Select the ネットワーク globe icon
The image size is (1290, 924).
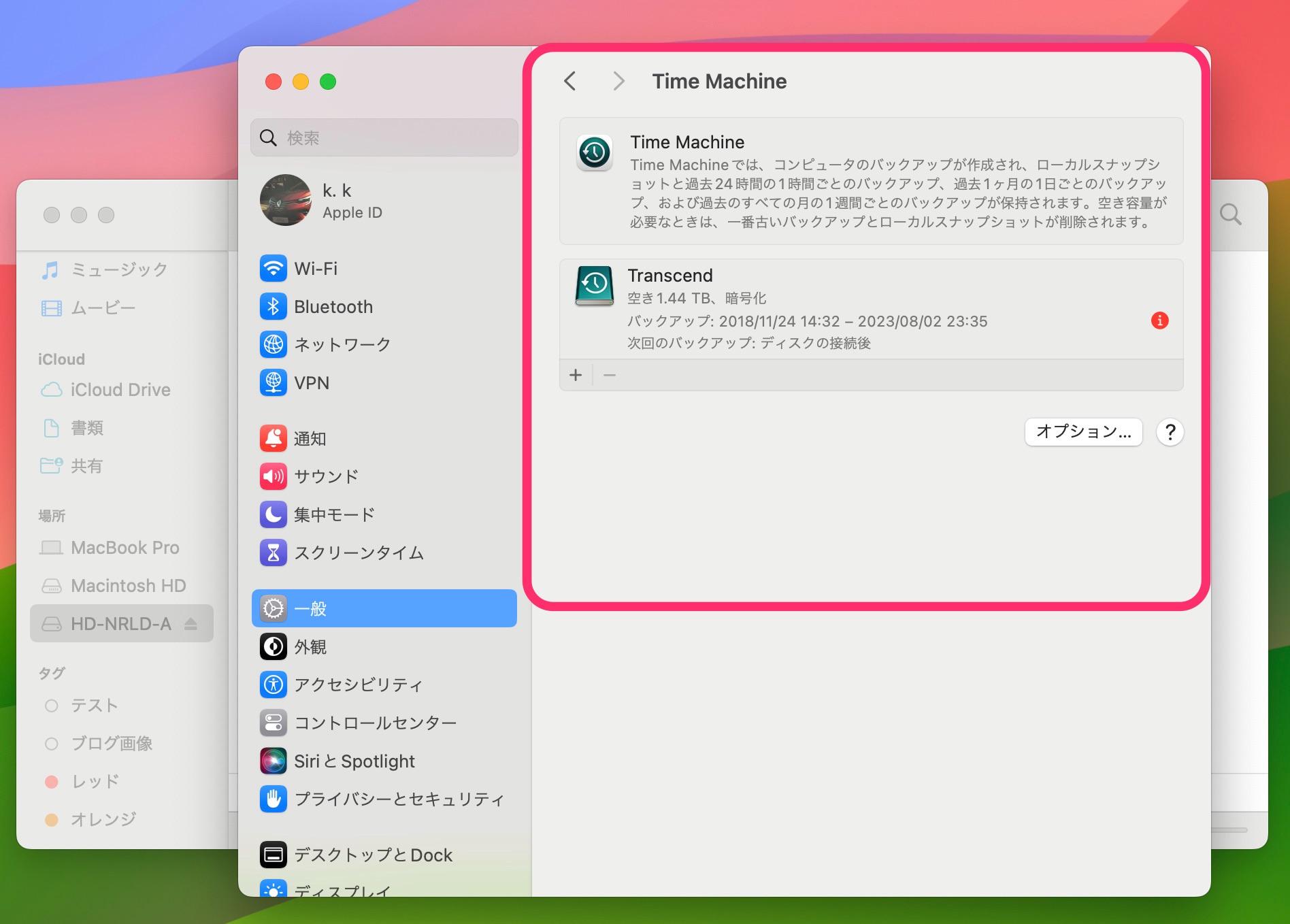pyautogui.click(x=273, y=345)
